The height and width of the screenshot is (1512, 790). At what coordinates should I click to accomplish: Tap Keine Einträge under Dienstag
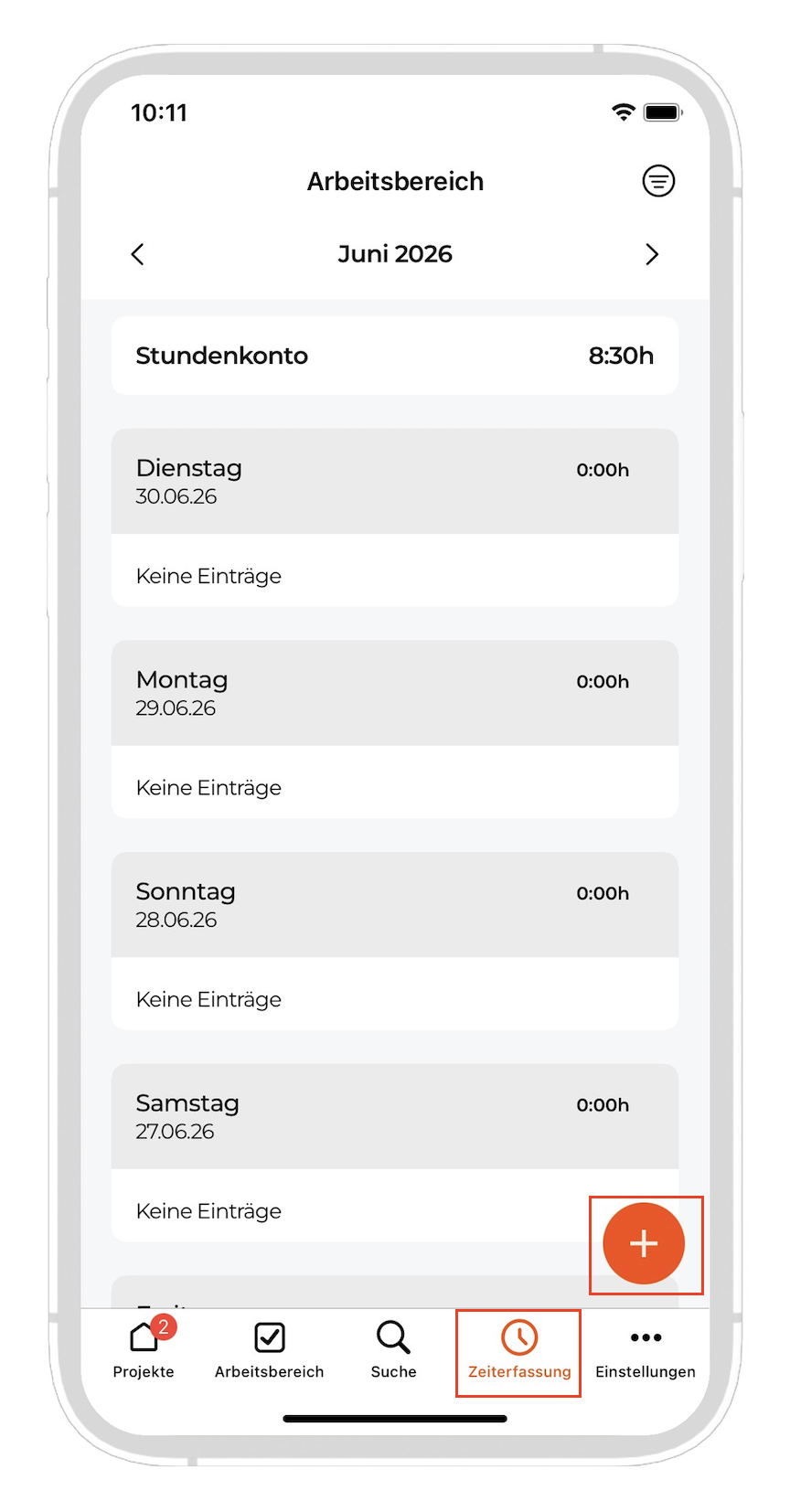click(x=208, y=576)
